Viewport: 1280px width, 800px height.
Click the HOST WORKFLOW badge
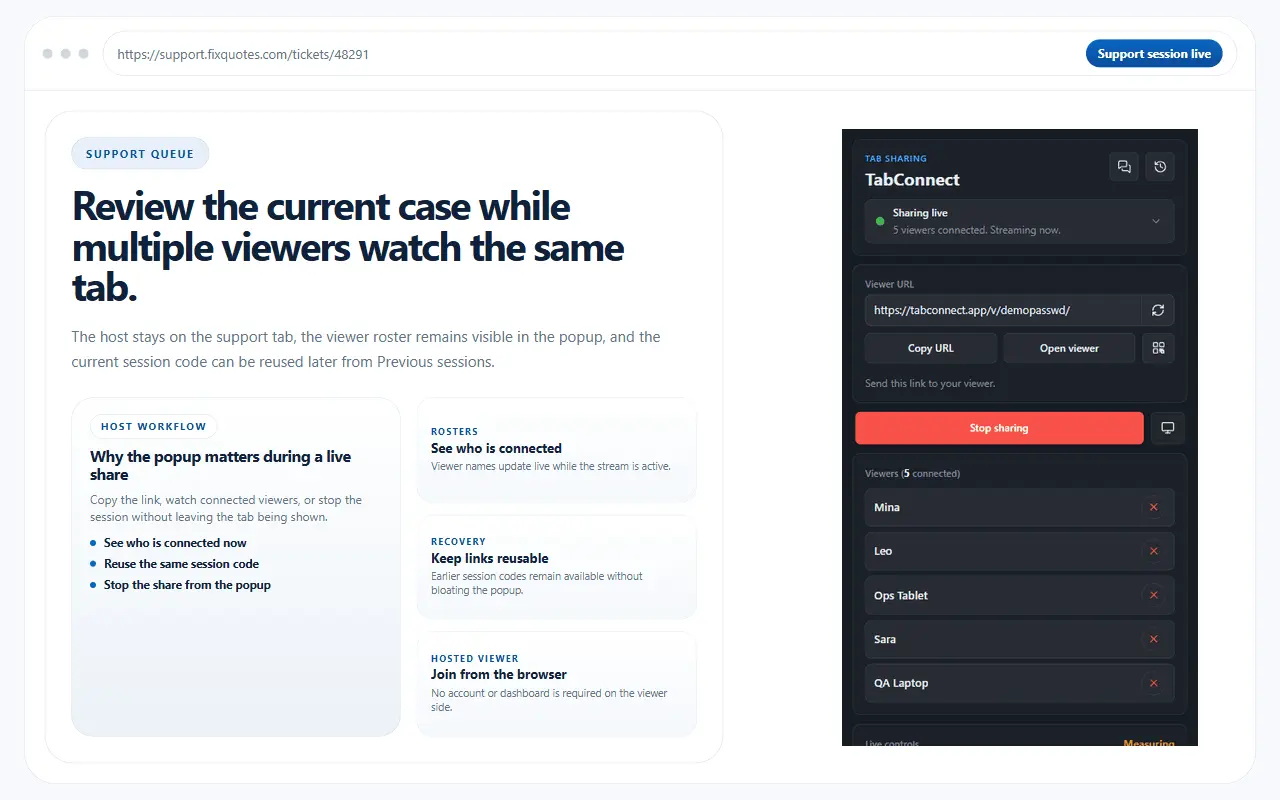coord(154,426)
